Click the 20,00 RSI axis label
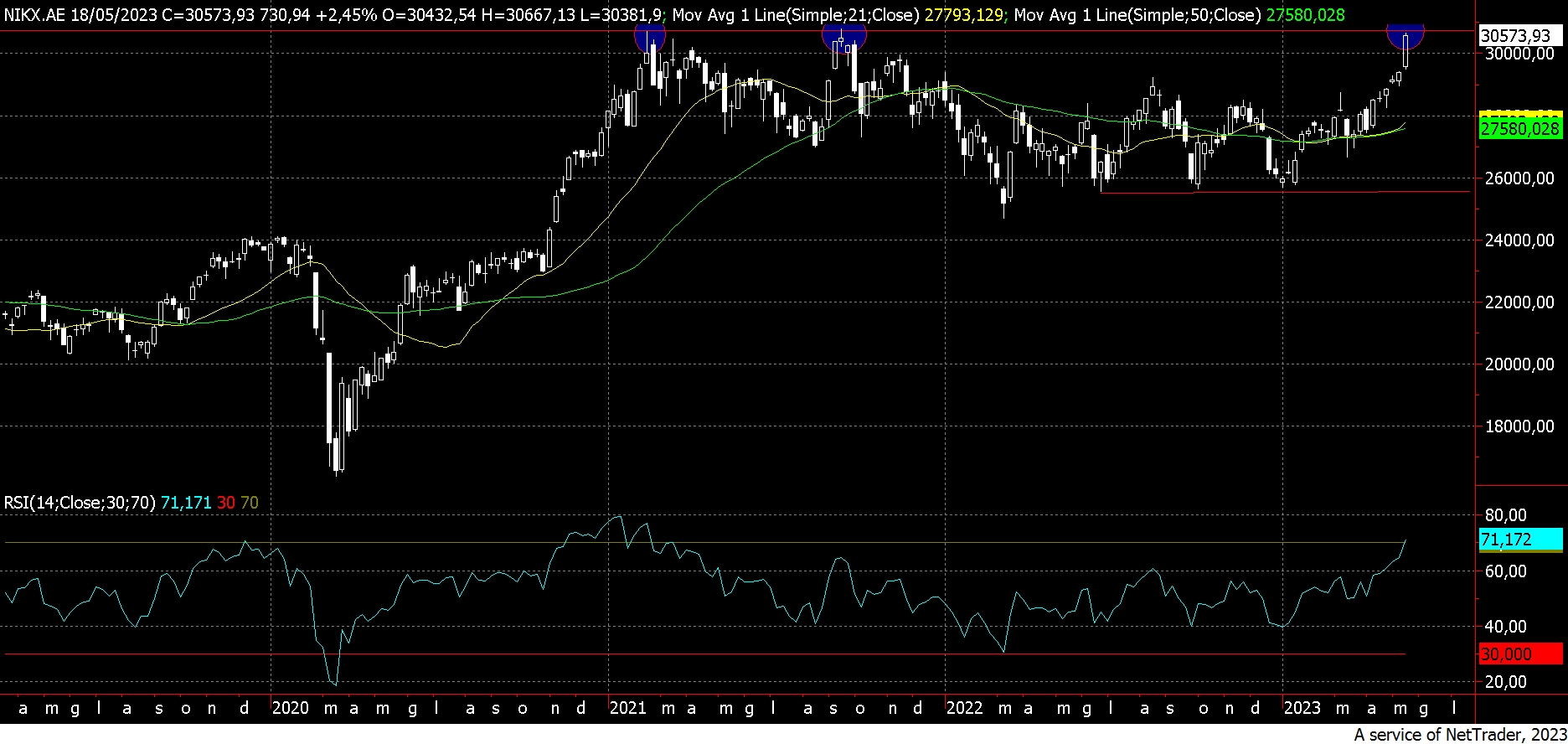This screenshot has width=1568, height=744. click(x=1505, y=682)
